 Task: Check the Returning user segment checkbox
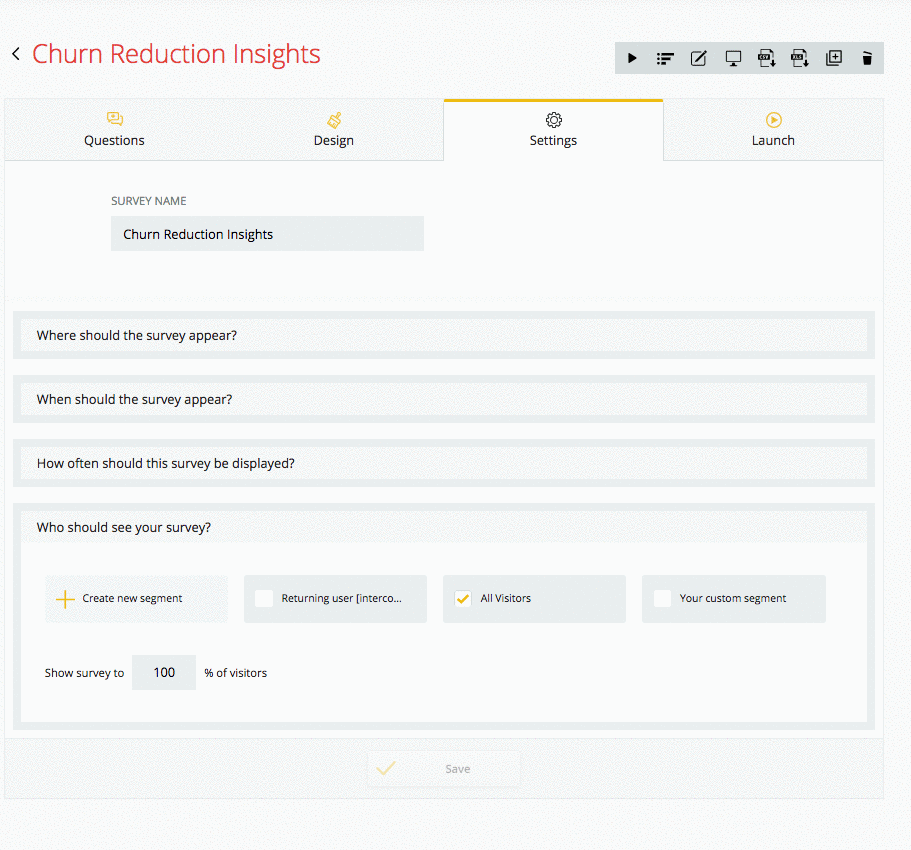[264, 598]
